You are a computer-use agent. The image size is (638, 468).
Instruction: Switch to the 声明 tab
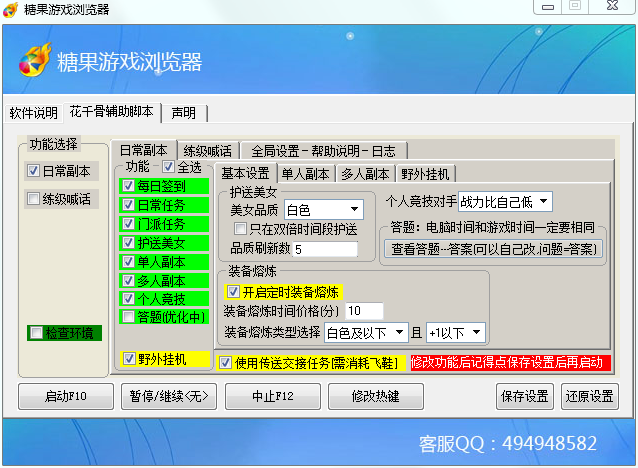[184, 112]
